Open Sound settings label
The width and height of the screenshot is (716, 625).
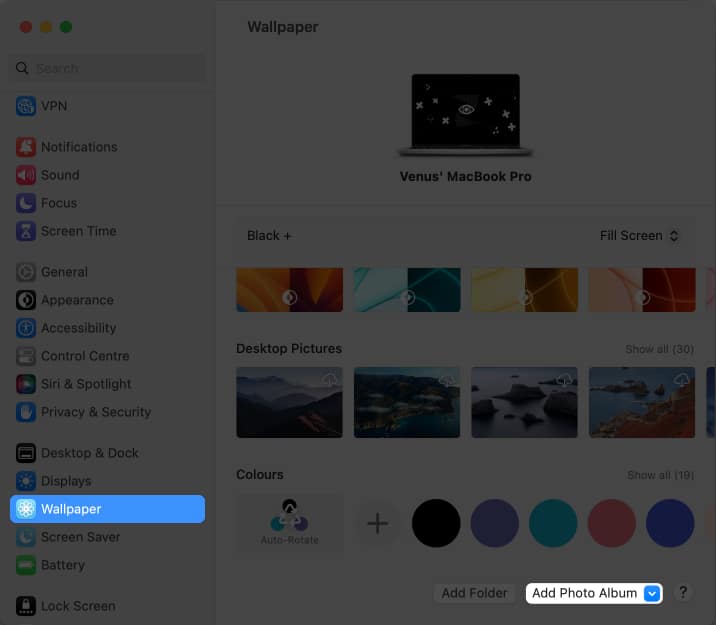[60, 175]
